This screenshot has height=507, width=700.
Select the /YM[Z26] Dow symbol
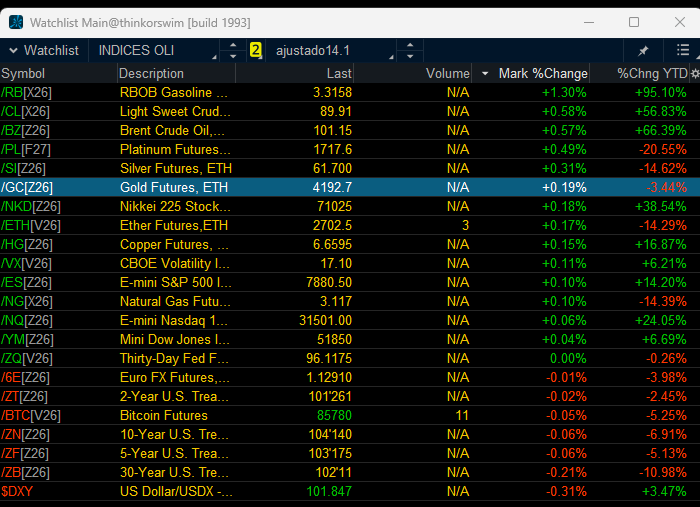tap(27, 340)
